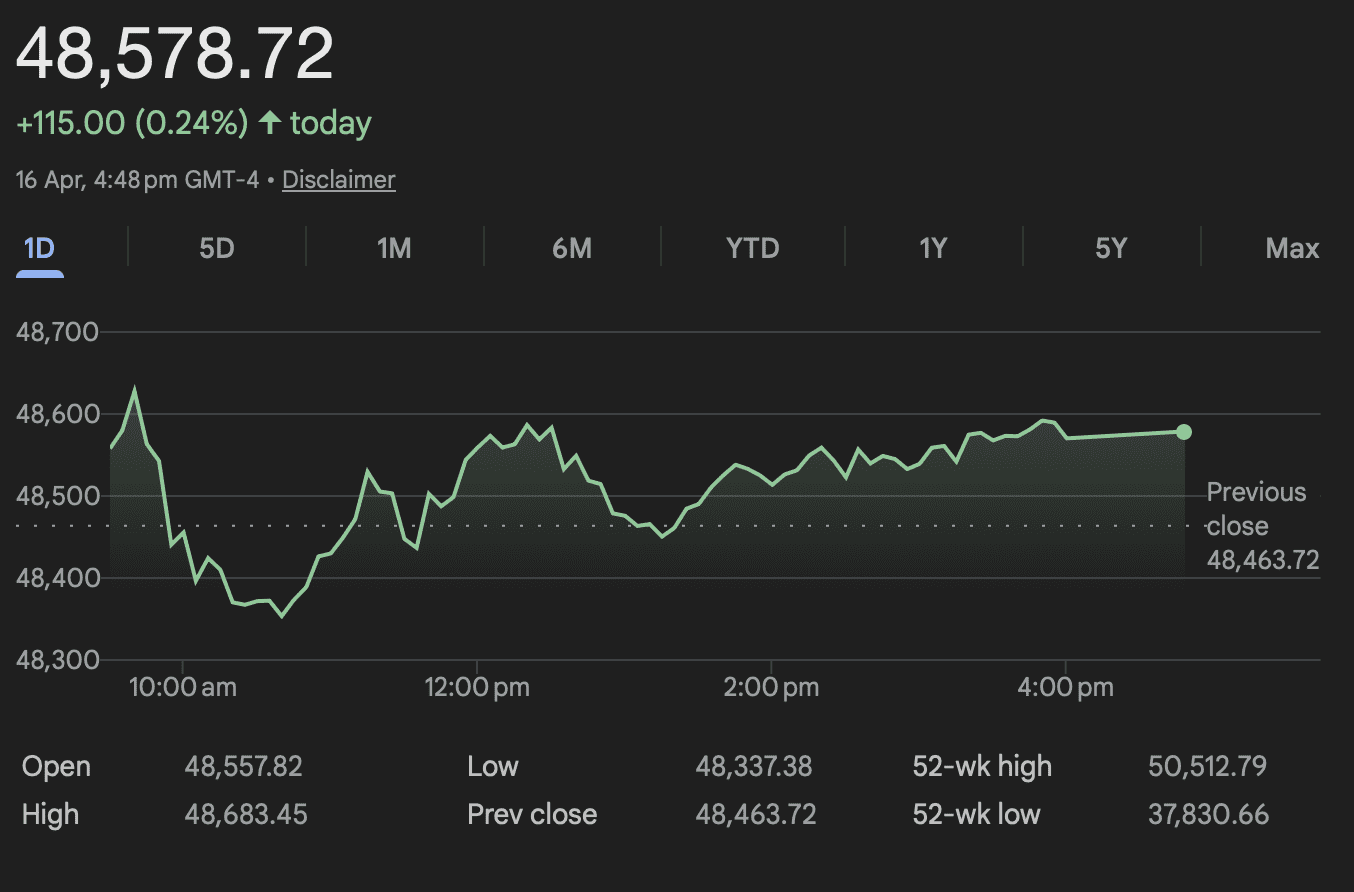Image resolution: width=1354 pixels, height=892 pixels.
Task: Open the 6M chart view
Action: (x=572, y=248)
